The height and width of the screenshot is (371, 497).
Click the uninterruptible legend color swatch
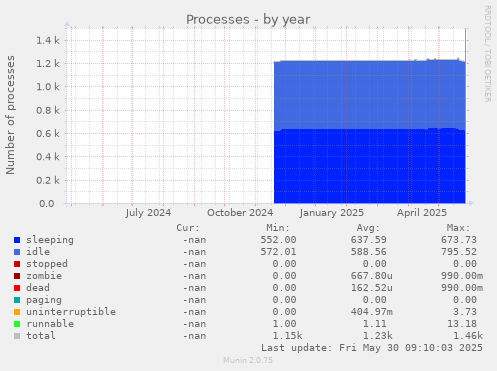tap(17, 312)
